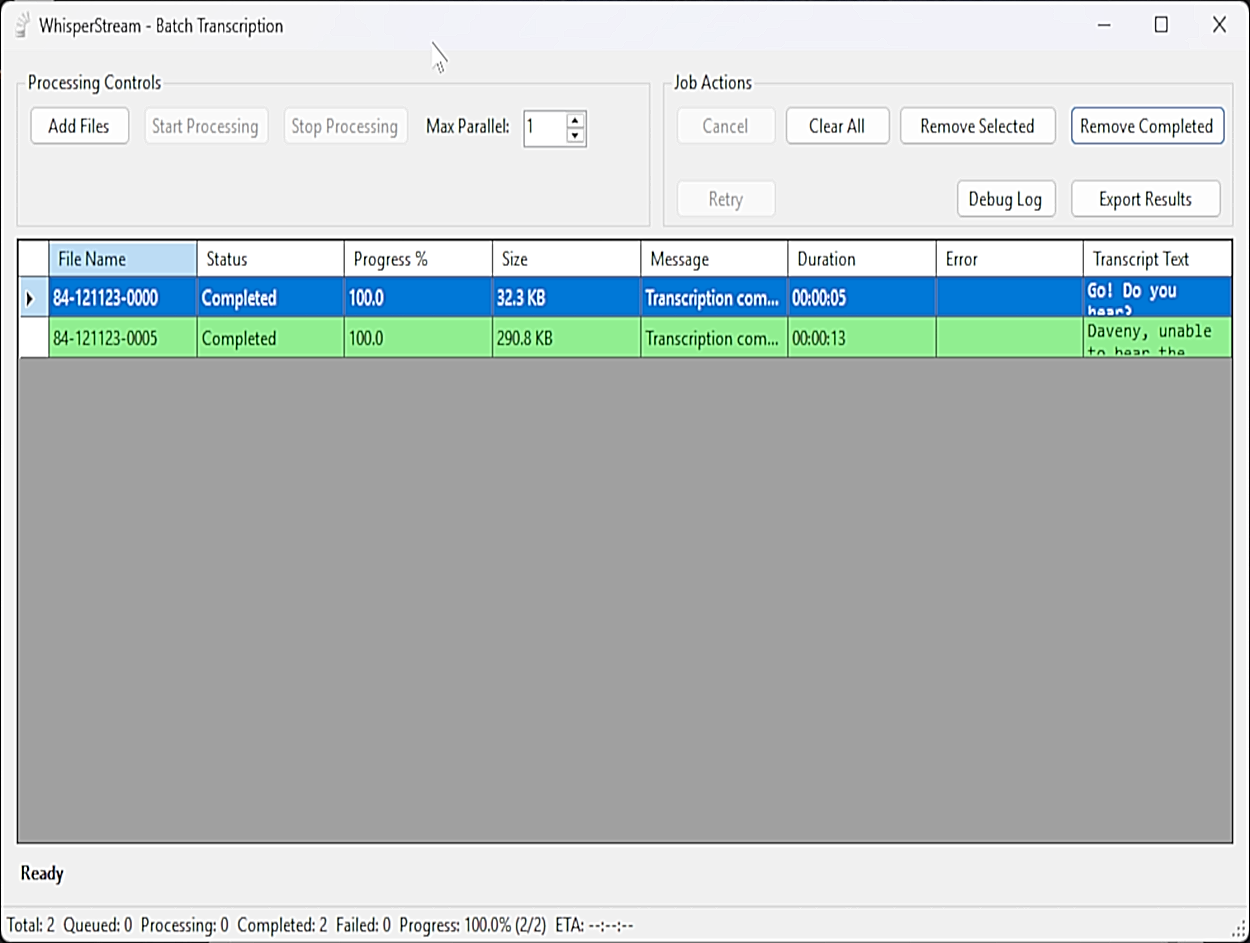Viewport: 1250px width, 943px height.
Task: Clear all transcription jobs
Action: 837,125
